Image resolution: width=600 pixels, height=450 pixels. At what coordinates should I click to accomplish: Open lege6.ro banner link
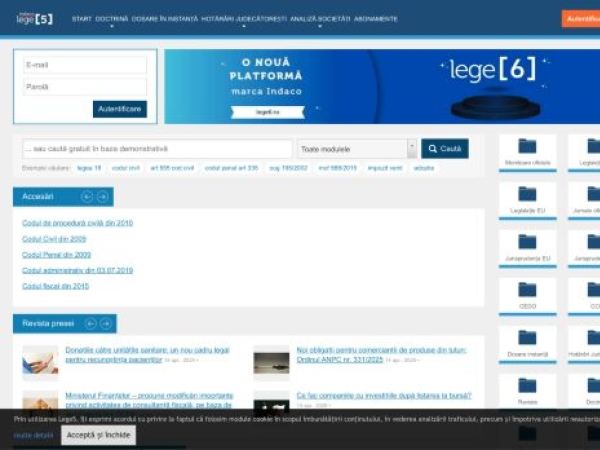coord(267,112)
